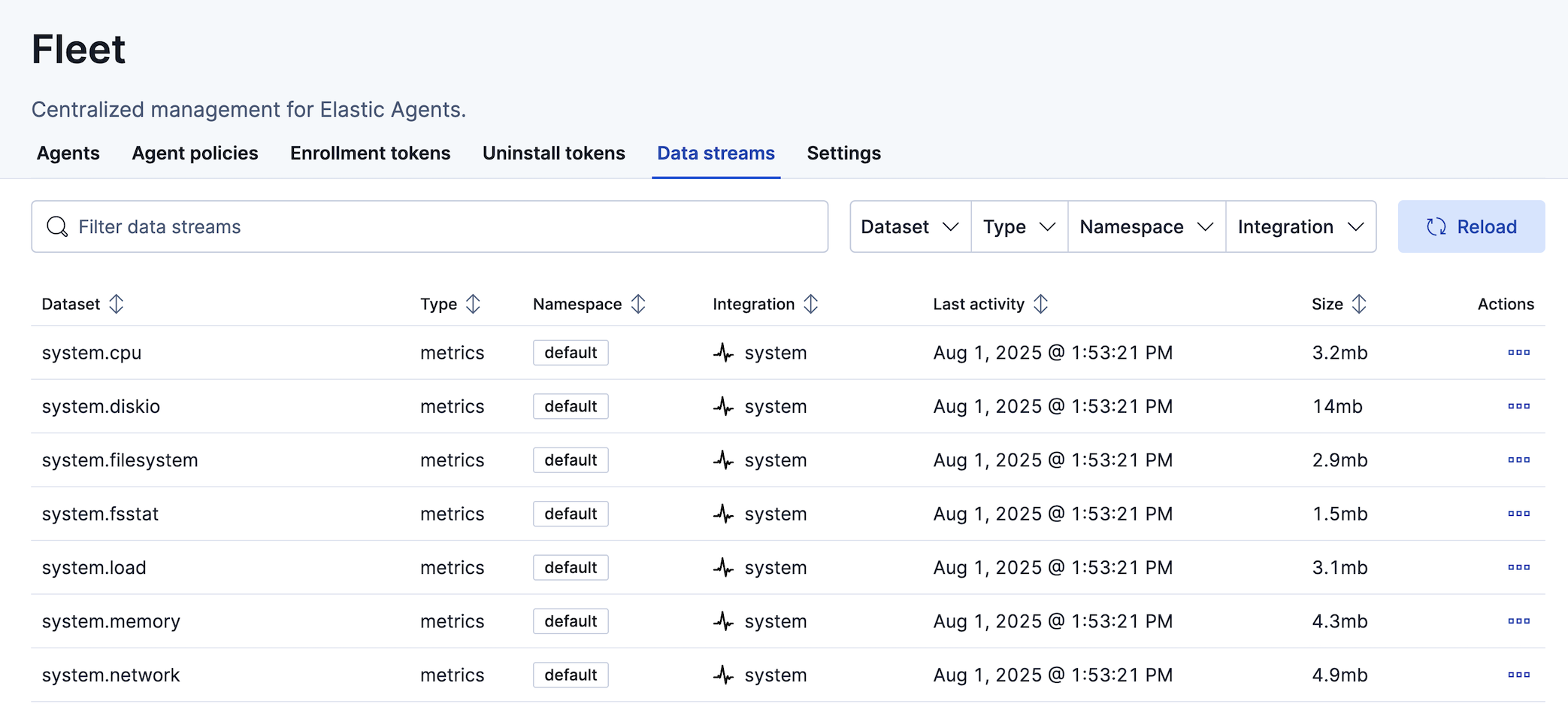The width and height of the screenshot is (1568, 710).
Task: Open the Type filter dropdown
Action: [1019, 226]
